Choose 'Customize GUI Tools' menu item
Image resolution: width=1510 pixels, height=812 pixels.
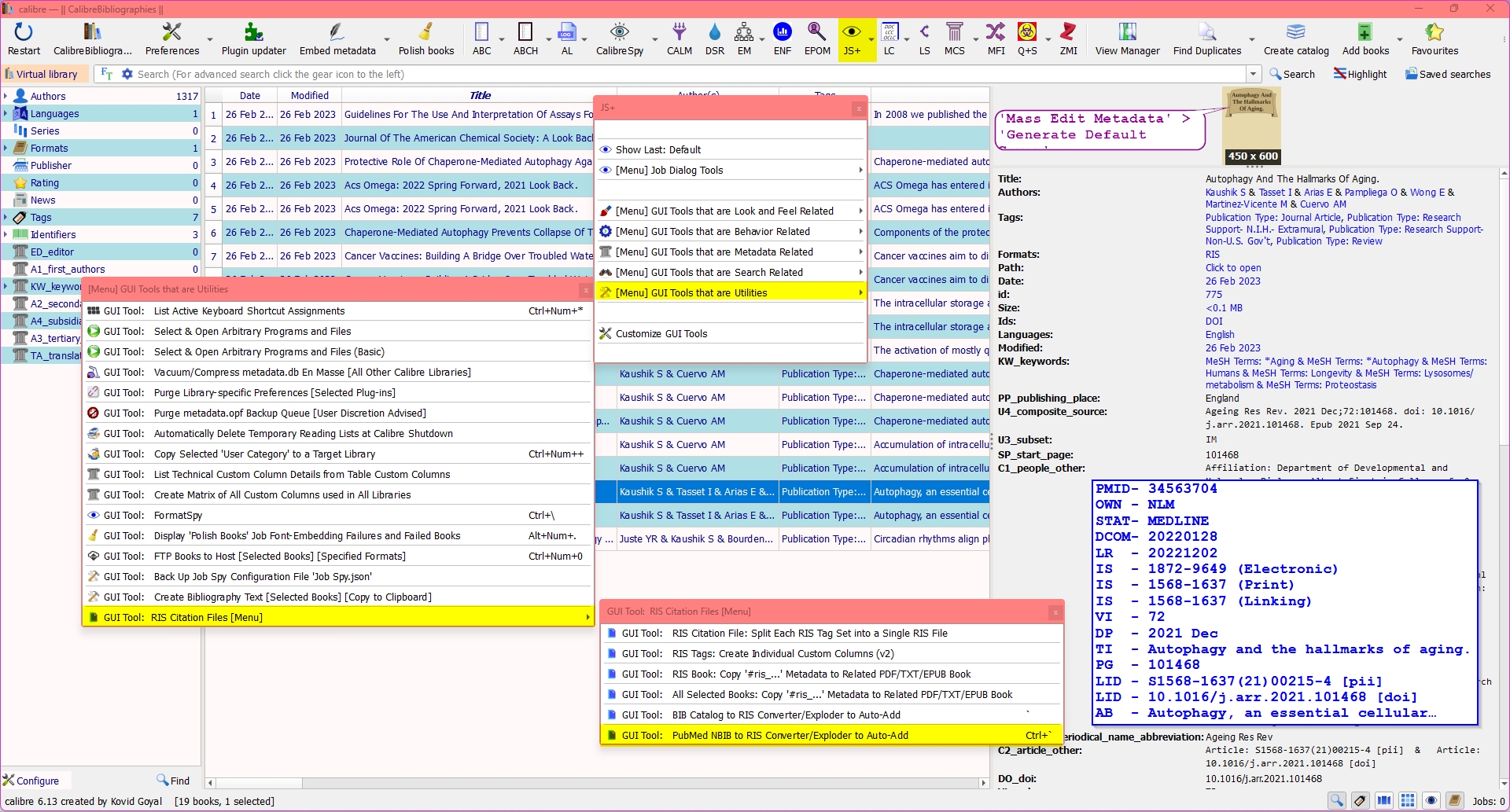pyautogui.click(x=661, y=333)
